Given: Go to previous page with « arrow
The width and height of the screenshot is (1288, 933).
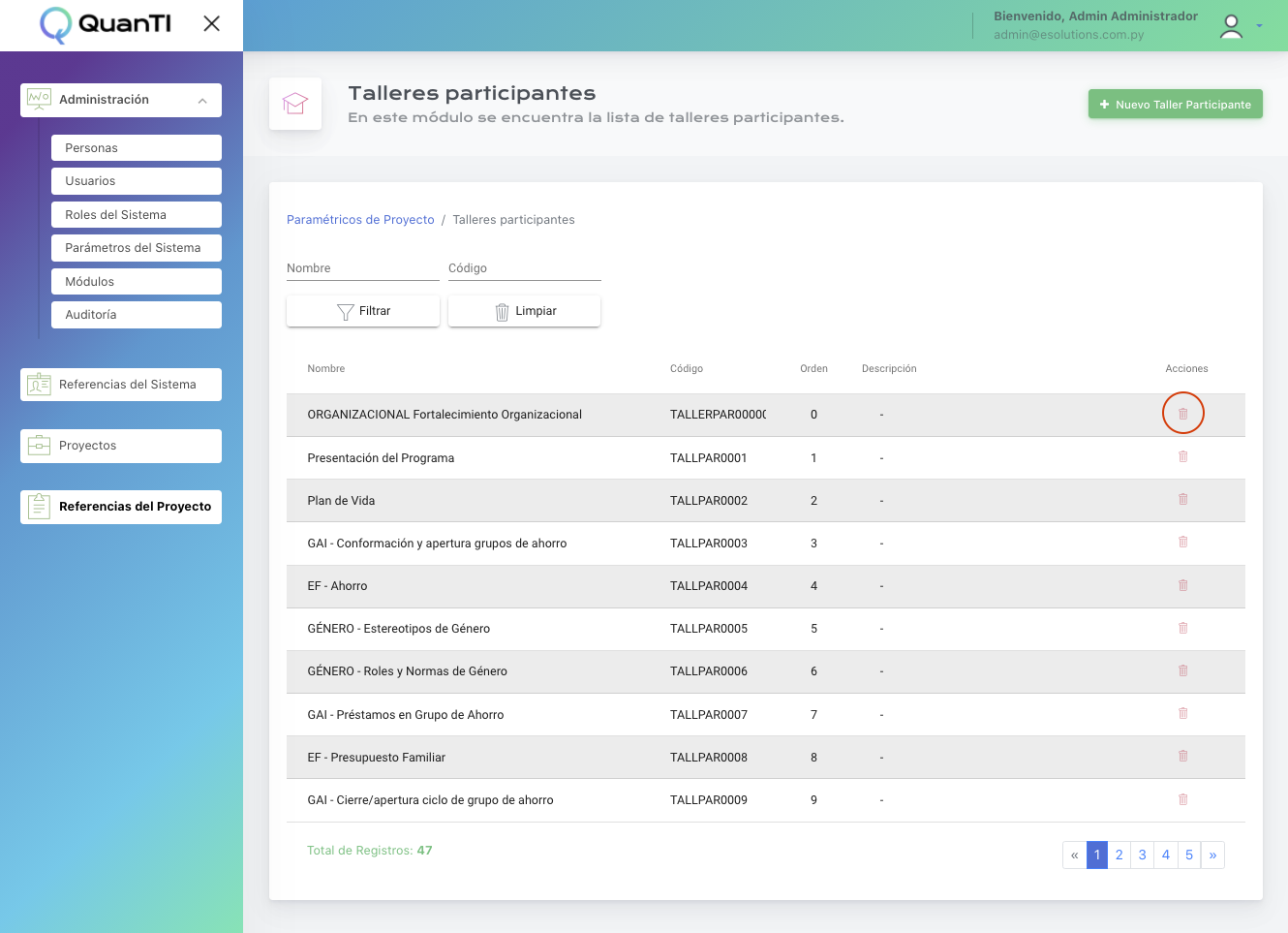Looking at the screenshot, I should click(1074, 855).
